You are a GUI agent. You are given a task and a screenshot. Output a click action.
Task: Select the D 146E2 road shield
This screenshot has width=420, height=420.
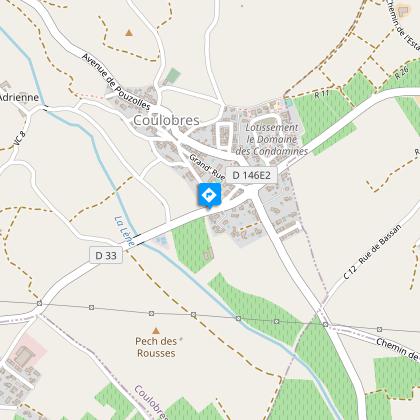click(251, 175)
